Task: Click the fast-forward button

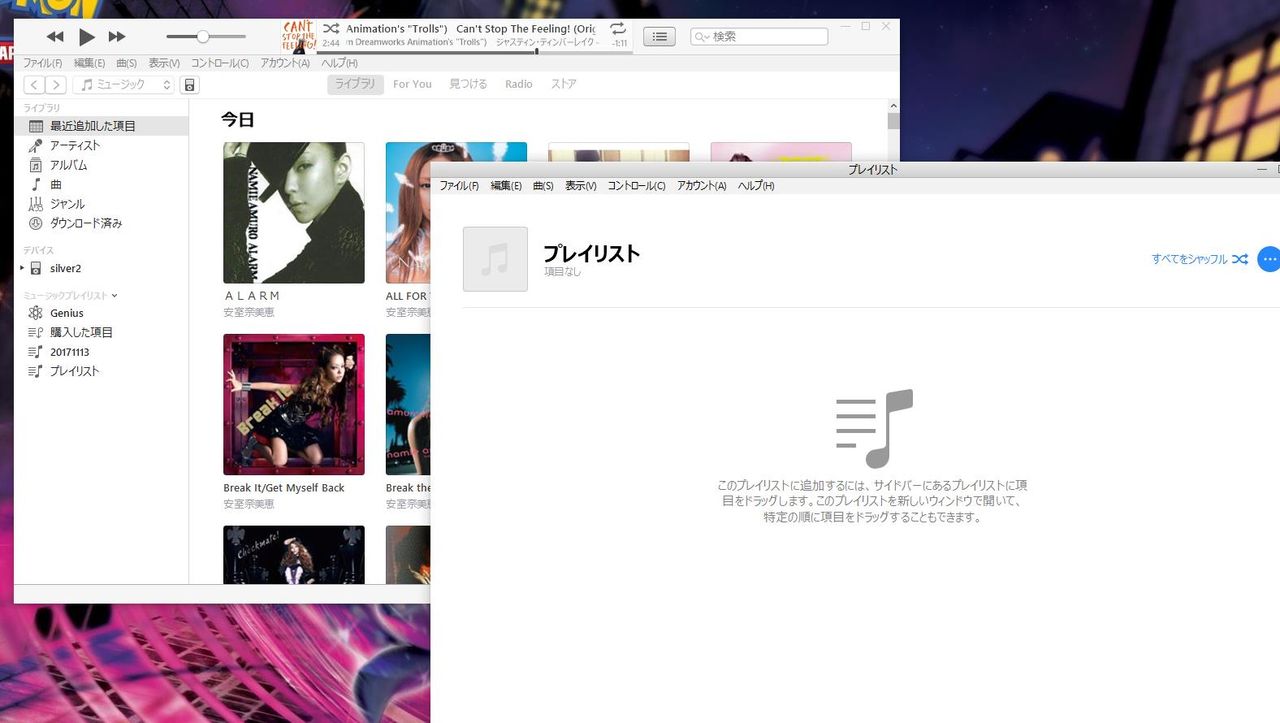Action: pyautogui.click(x=117, y=37)
